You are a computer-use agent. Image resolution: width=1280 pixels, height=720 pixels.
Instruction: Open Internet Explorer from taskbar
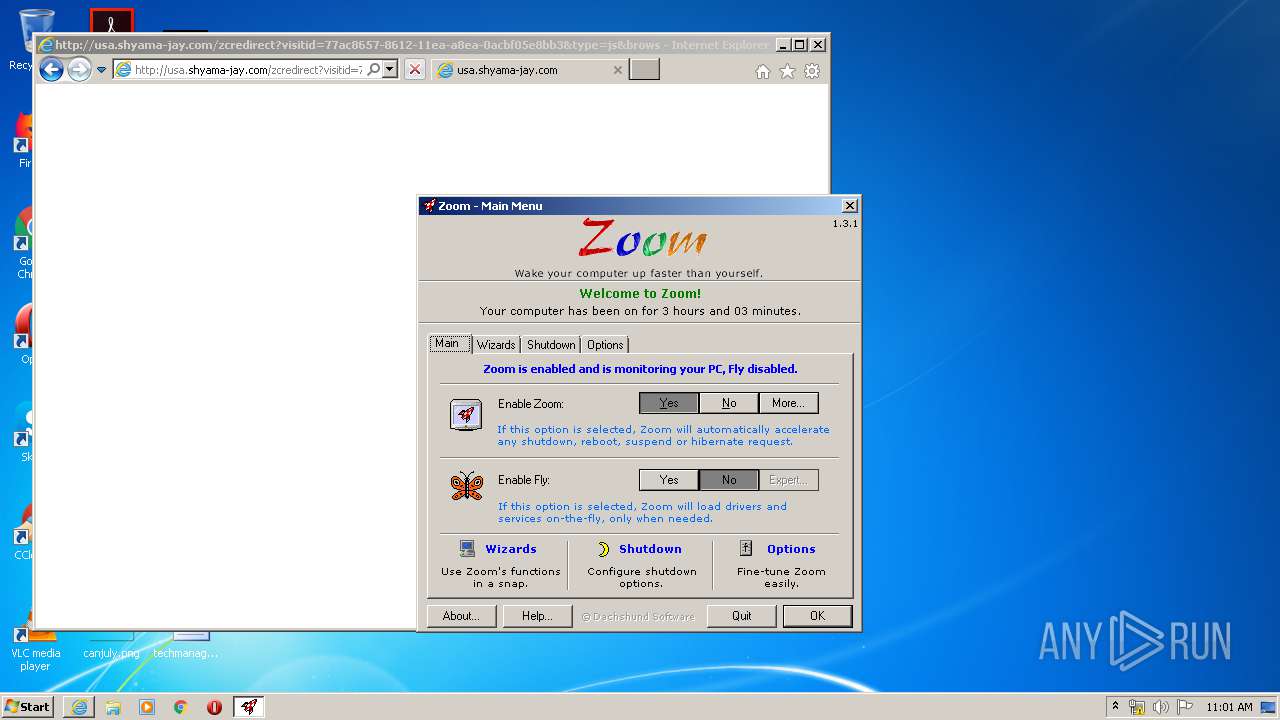click(x=79, y=707)
